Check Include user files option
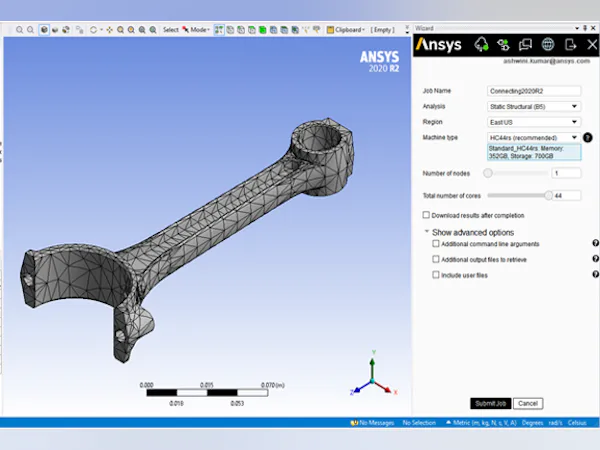600x450 pixels. [435, 275]
